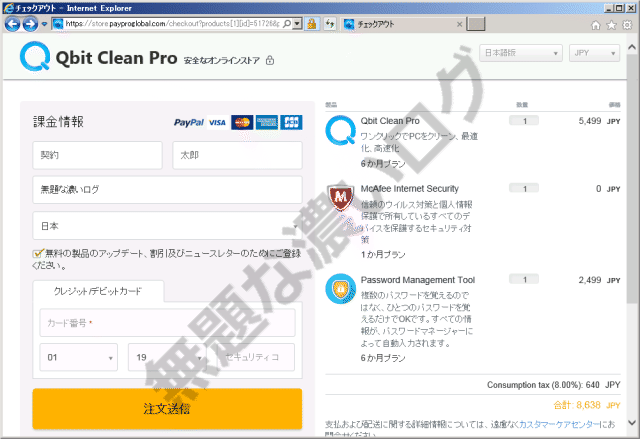Open the expiry year 19 dropdown

167,357
